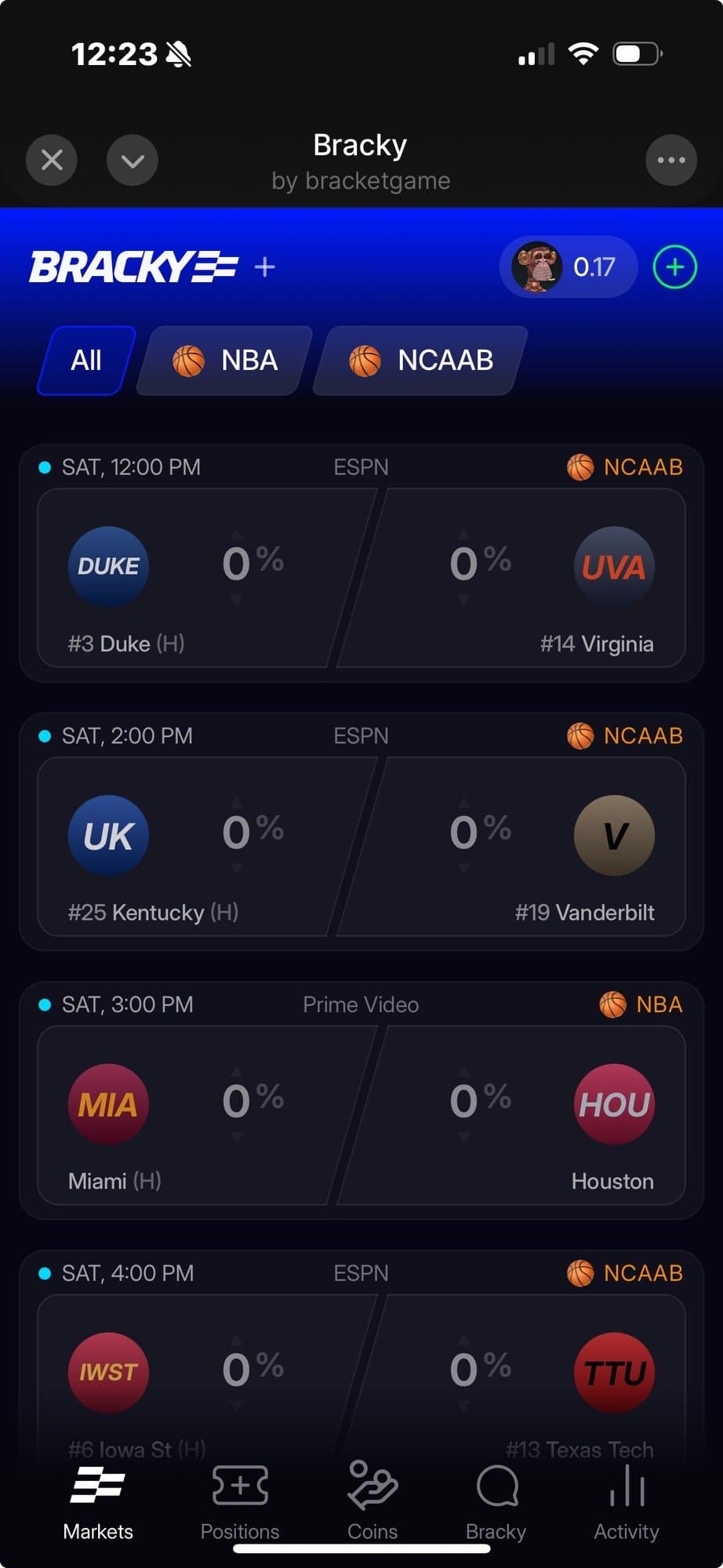Tap the IWST Iowa St team logo
Screen dimensions: 723x1568
coord(108,1372)
